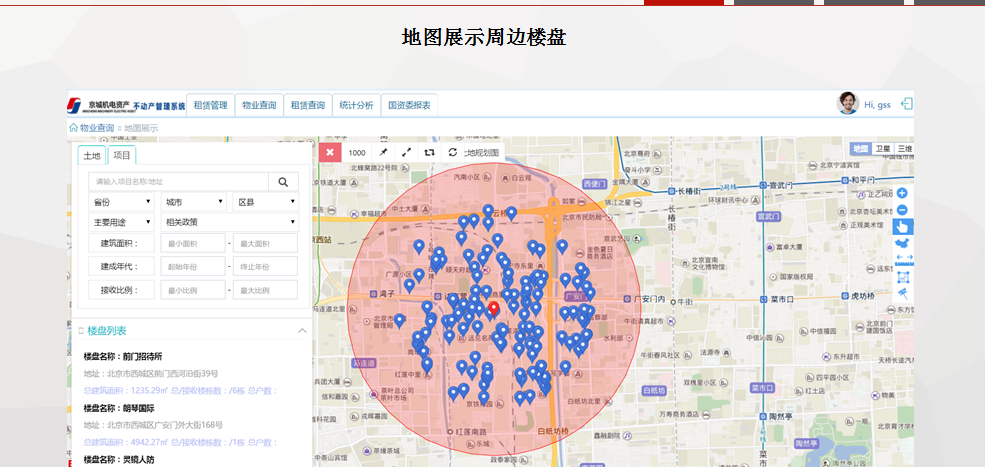Image resolution: width=985 pixels, height=467 pixels.
Task: Collapse the 楼盘列表 panel
Action: pyautogui.click(x=302, y=331)
